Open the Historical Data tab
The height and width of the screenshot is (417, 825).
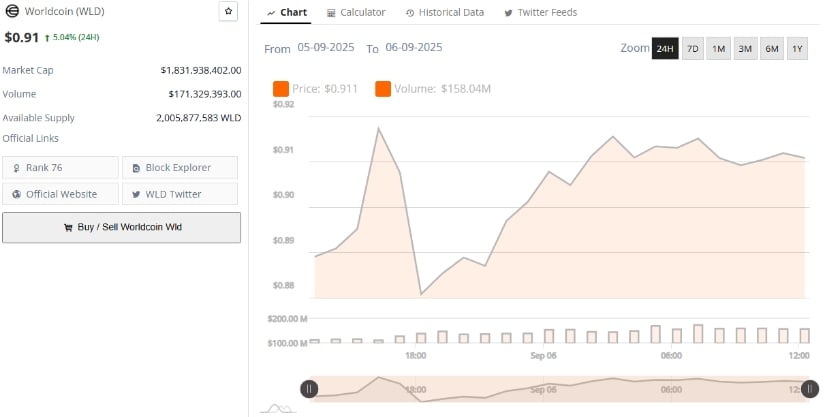445,13
